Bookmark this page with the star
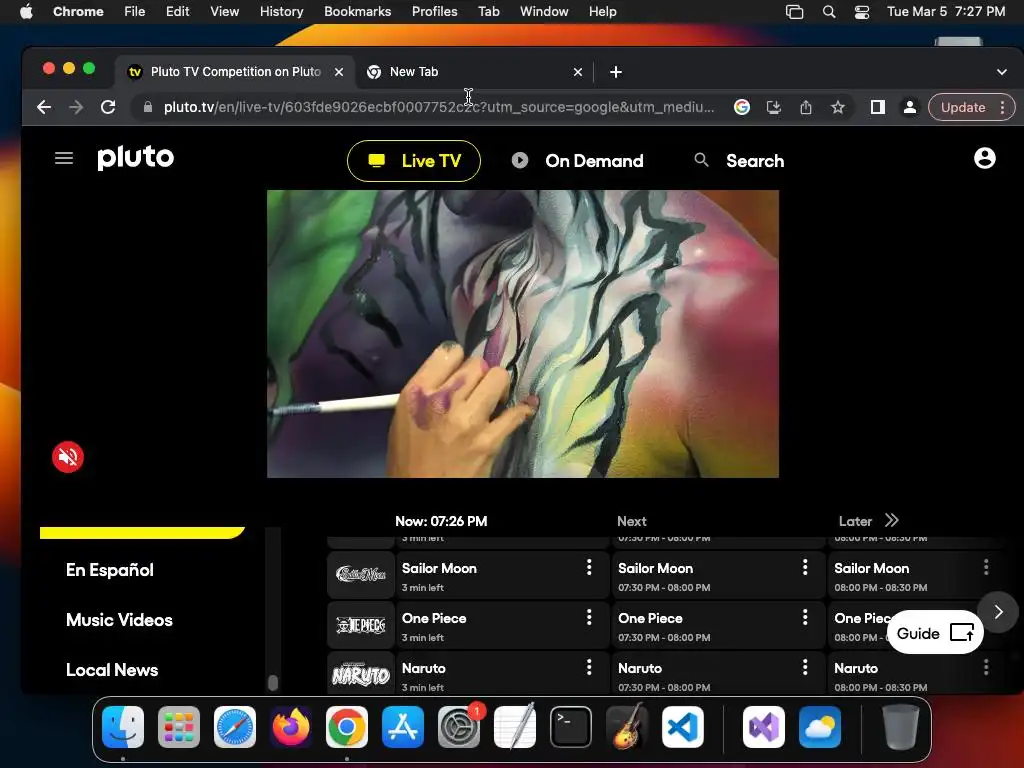Screen dimensions: 1024x768 point(838,107)
